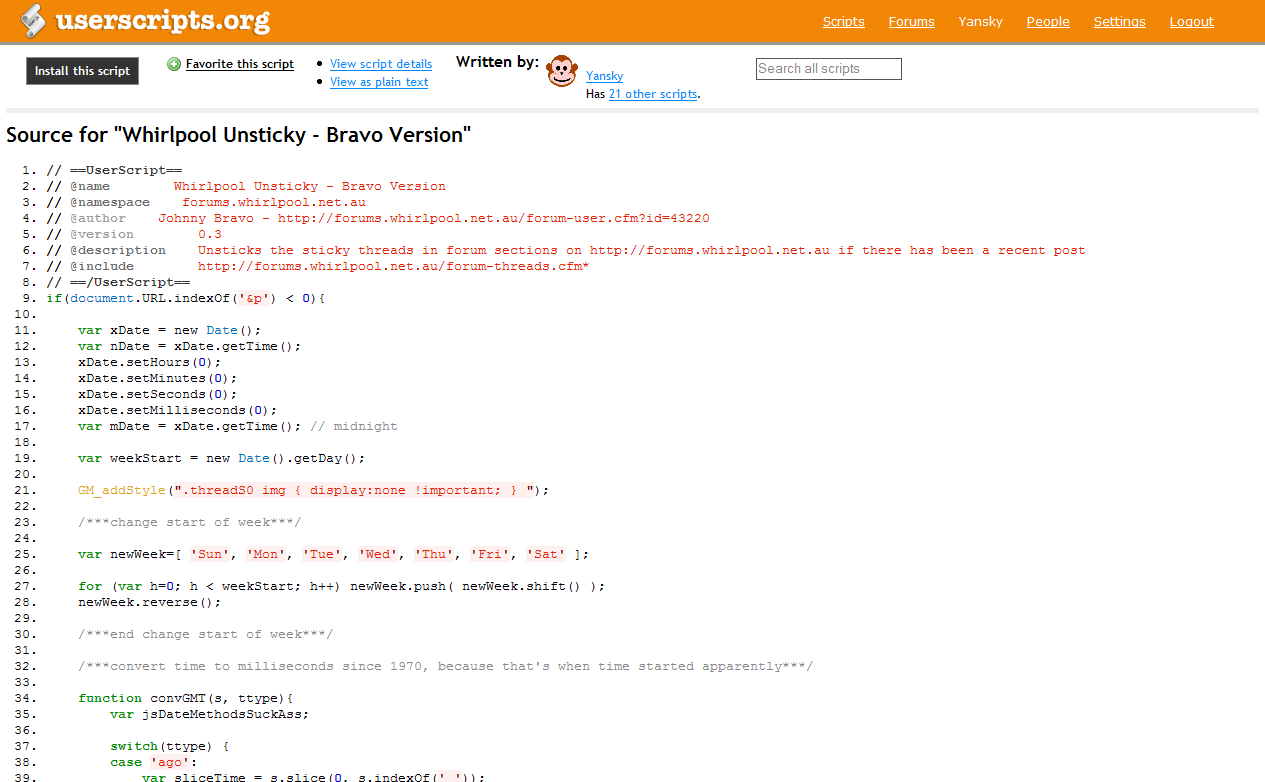The width and height of the screenshot is (1265, 782).
Task: Click 'var nDate = xDate.getTime();' line
Action: (x=189, y=346)
